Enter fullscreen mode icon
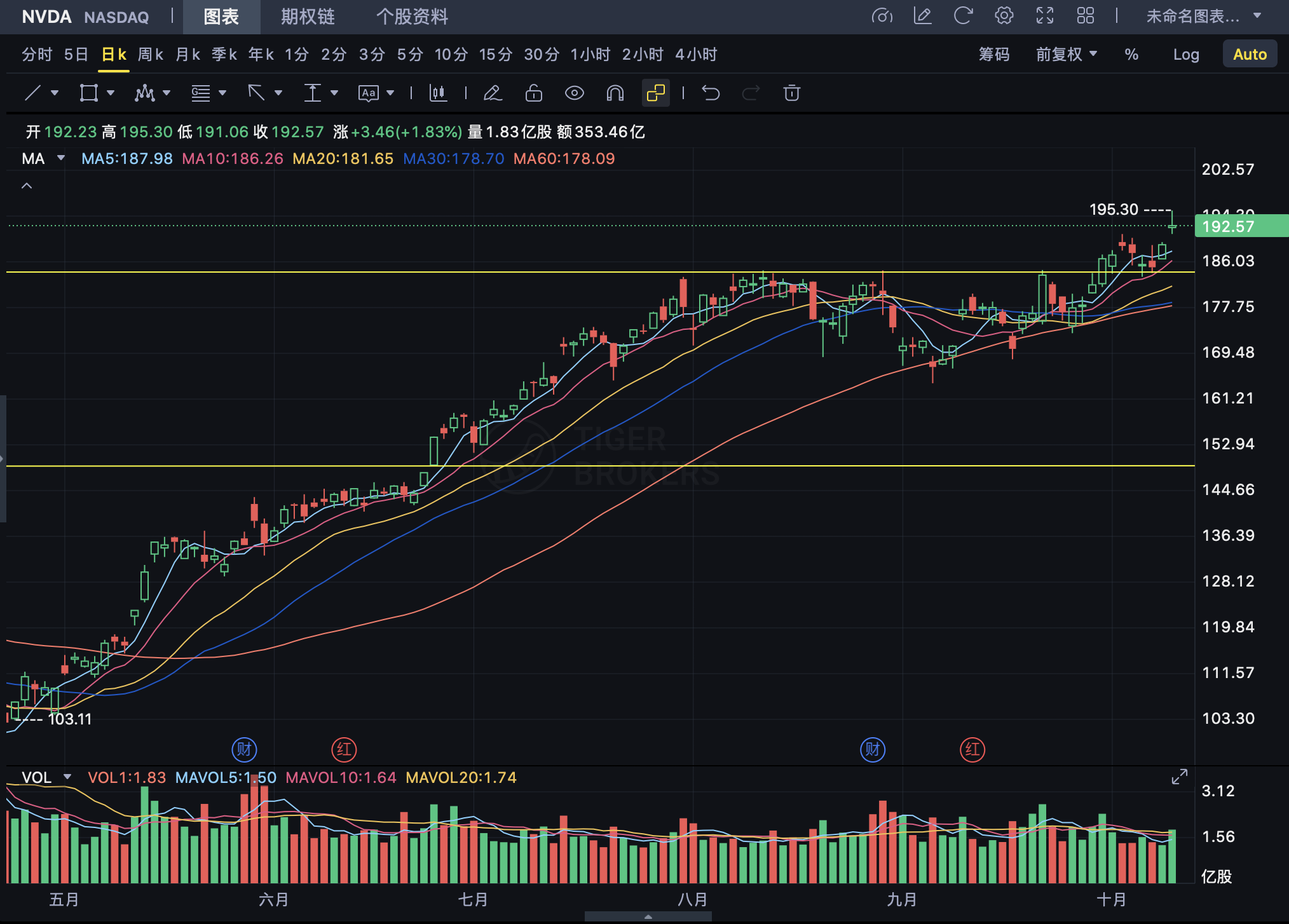The image size is (1289, 924). pos(1044,16)
